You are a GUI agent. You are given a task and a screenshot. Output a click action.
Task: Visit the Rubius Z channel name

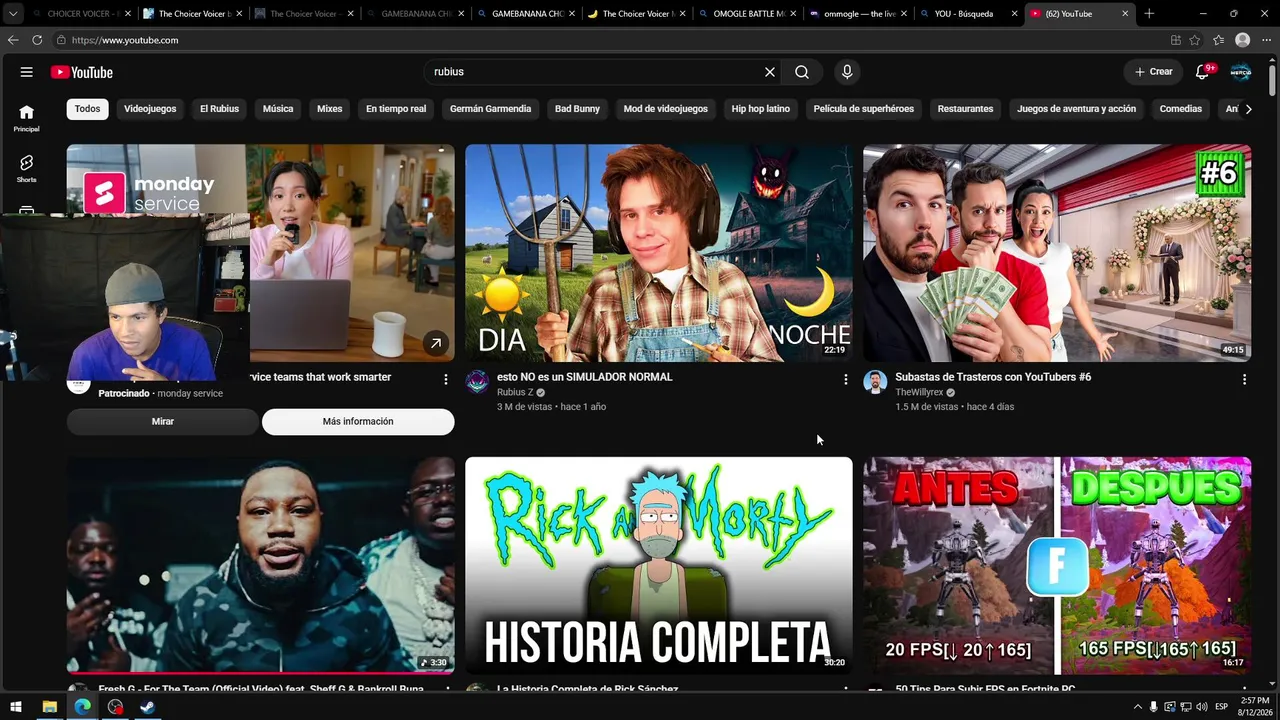coord(515,393)
